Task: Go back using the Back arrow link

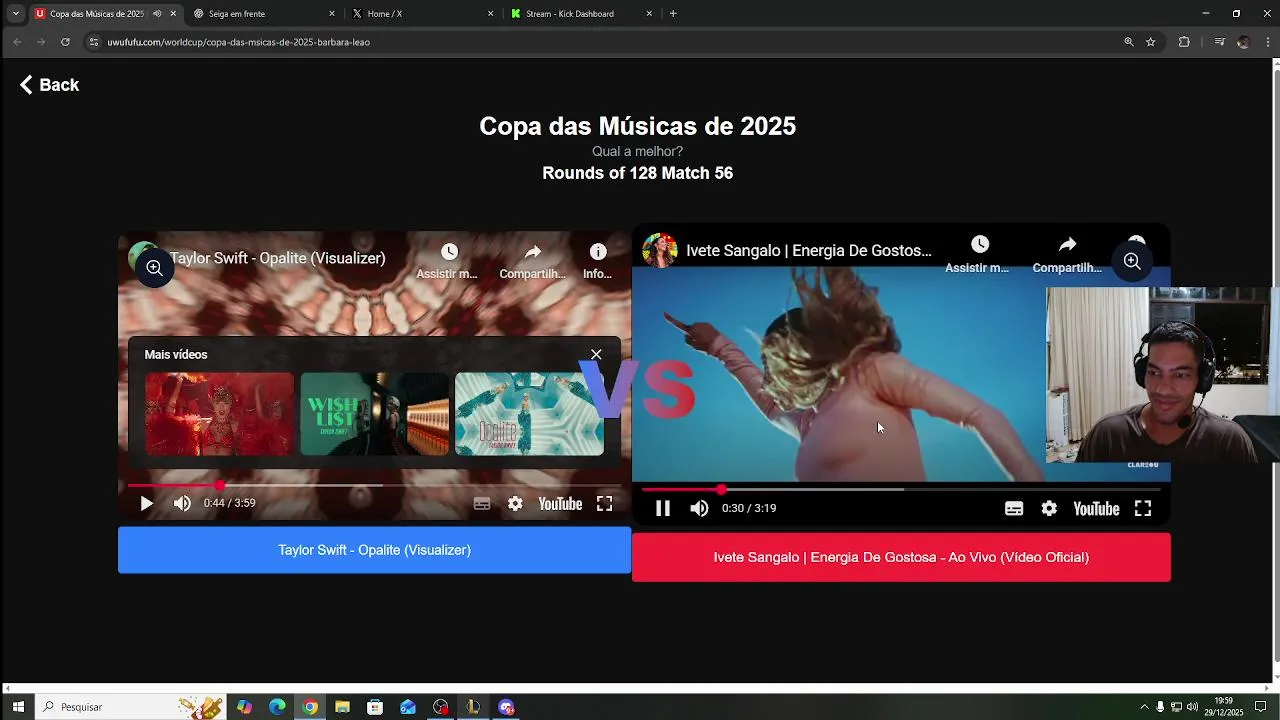Action: 49,85
